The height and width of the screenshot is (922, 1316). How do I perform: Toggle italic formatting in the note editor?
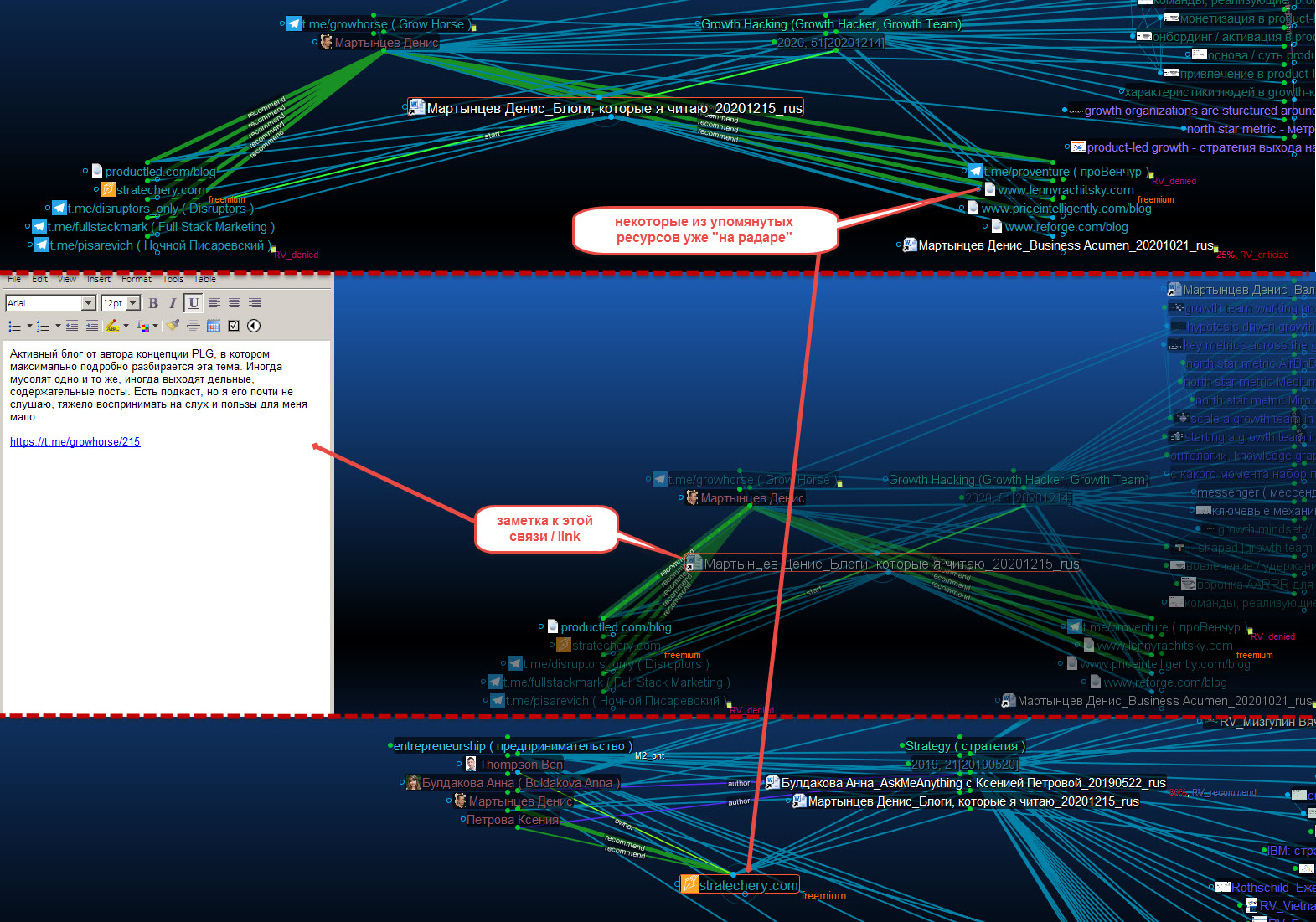click(x=173, y=303)
